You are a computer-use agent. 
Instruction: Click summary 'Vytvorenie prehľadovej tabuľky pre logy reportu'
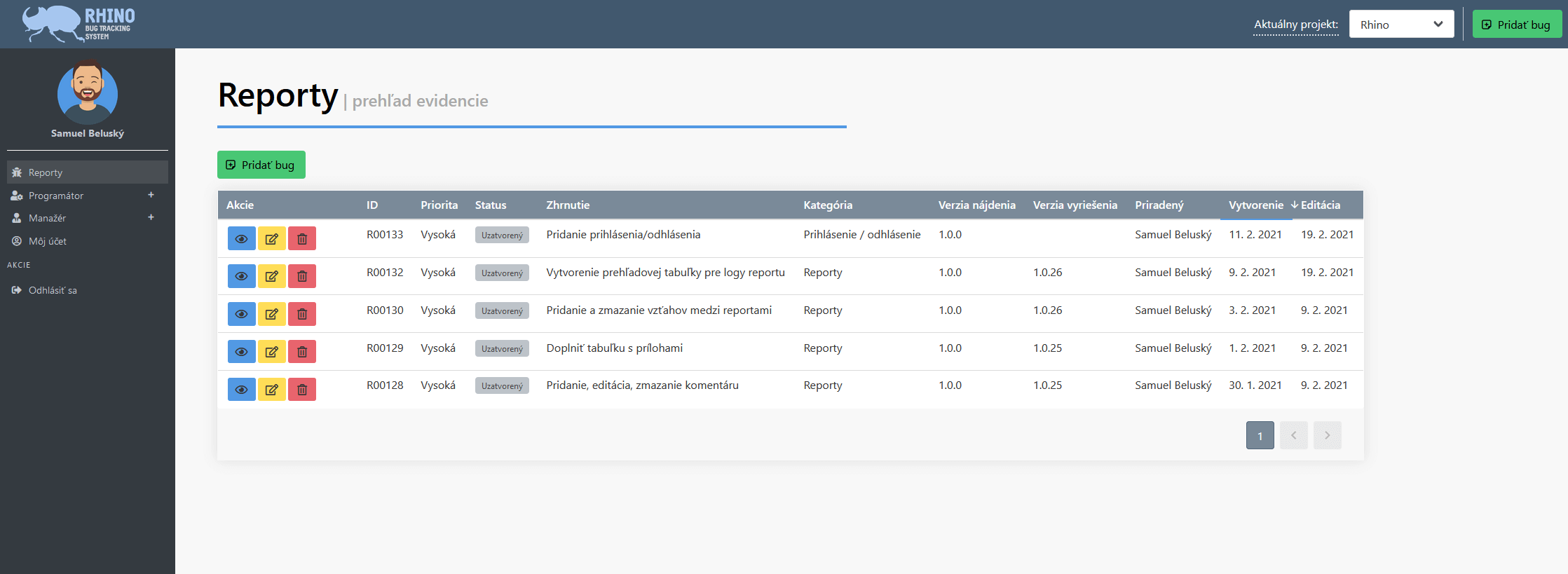pyautogui.click(x=665, y=272)
